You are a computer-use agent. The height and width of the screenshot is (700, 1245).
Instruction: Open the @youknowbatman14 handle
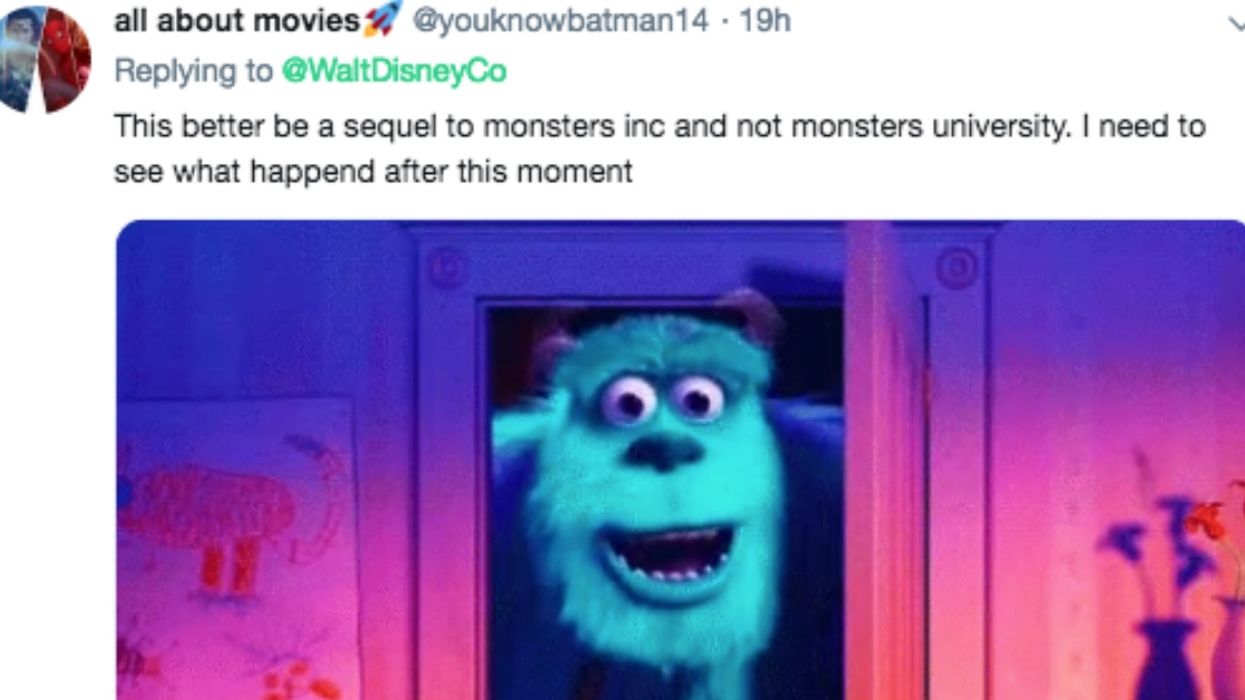coord(560,21)
